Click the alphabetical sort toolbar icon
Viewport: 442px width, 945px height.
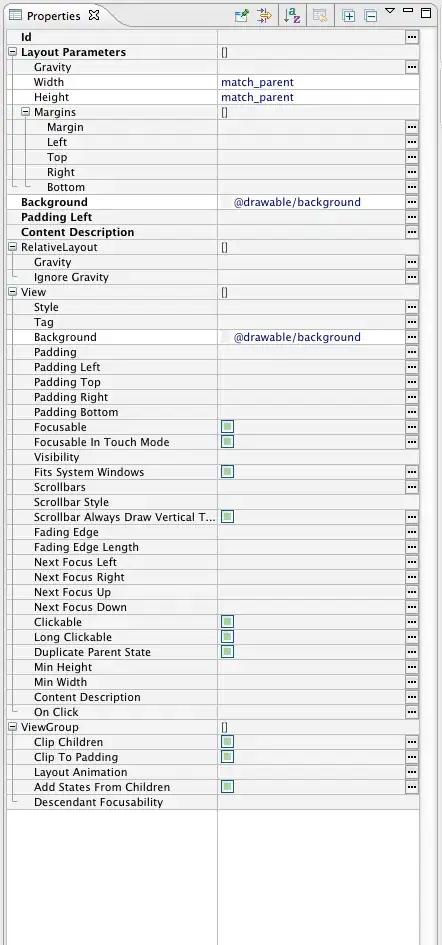point(292,16)
